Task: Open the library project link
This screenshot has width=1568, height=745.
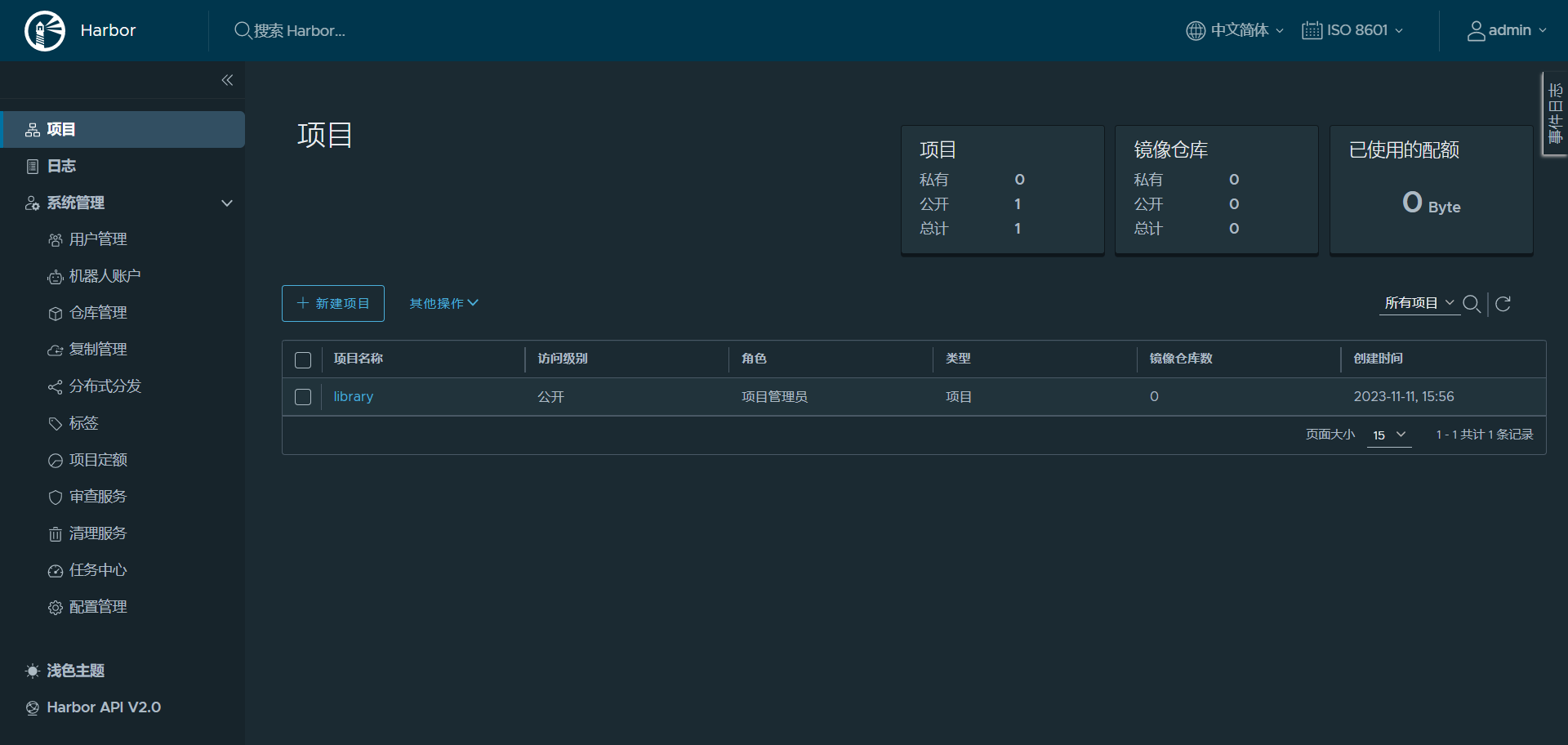Action: point(354,397)
